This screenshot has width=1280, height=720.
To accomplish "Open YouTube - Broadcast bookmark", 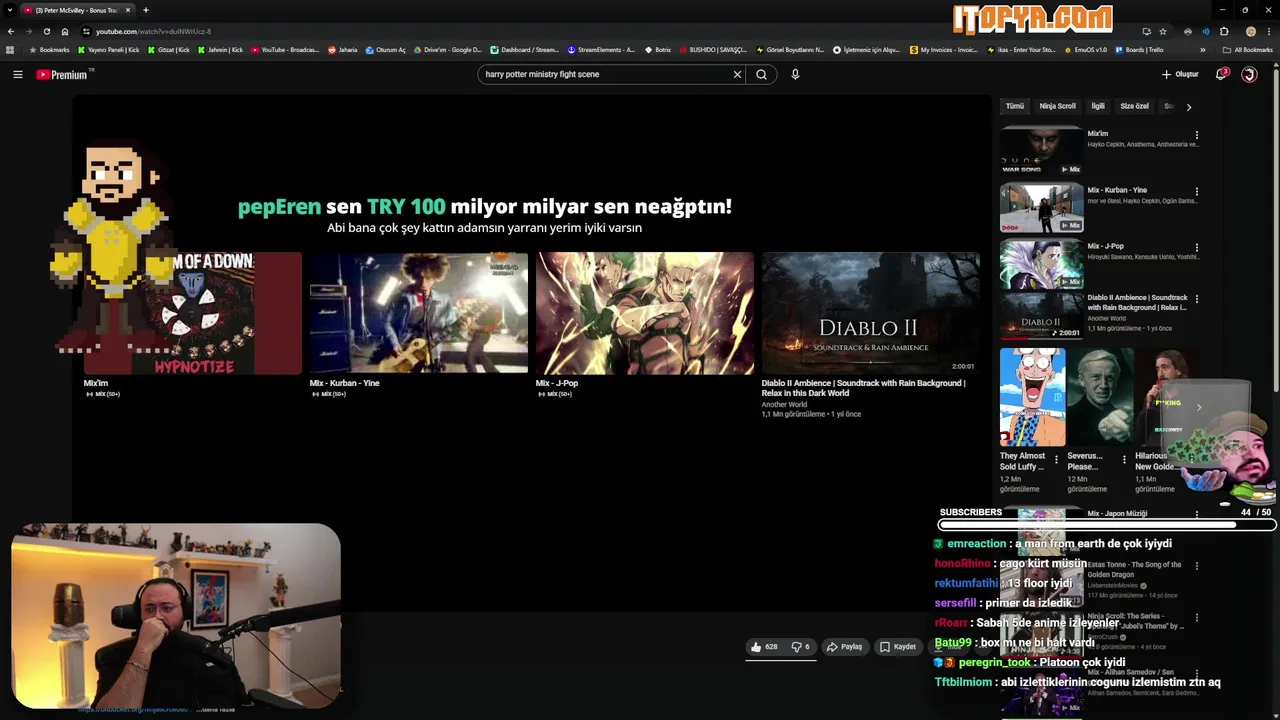I will 285,49.
